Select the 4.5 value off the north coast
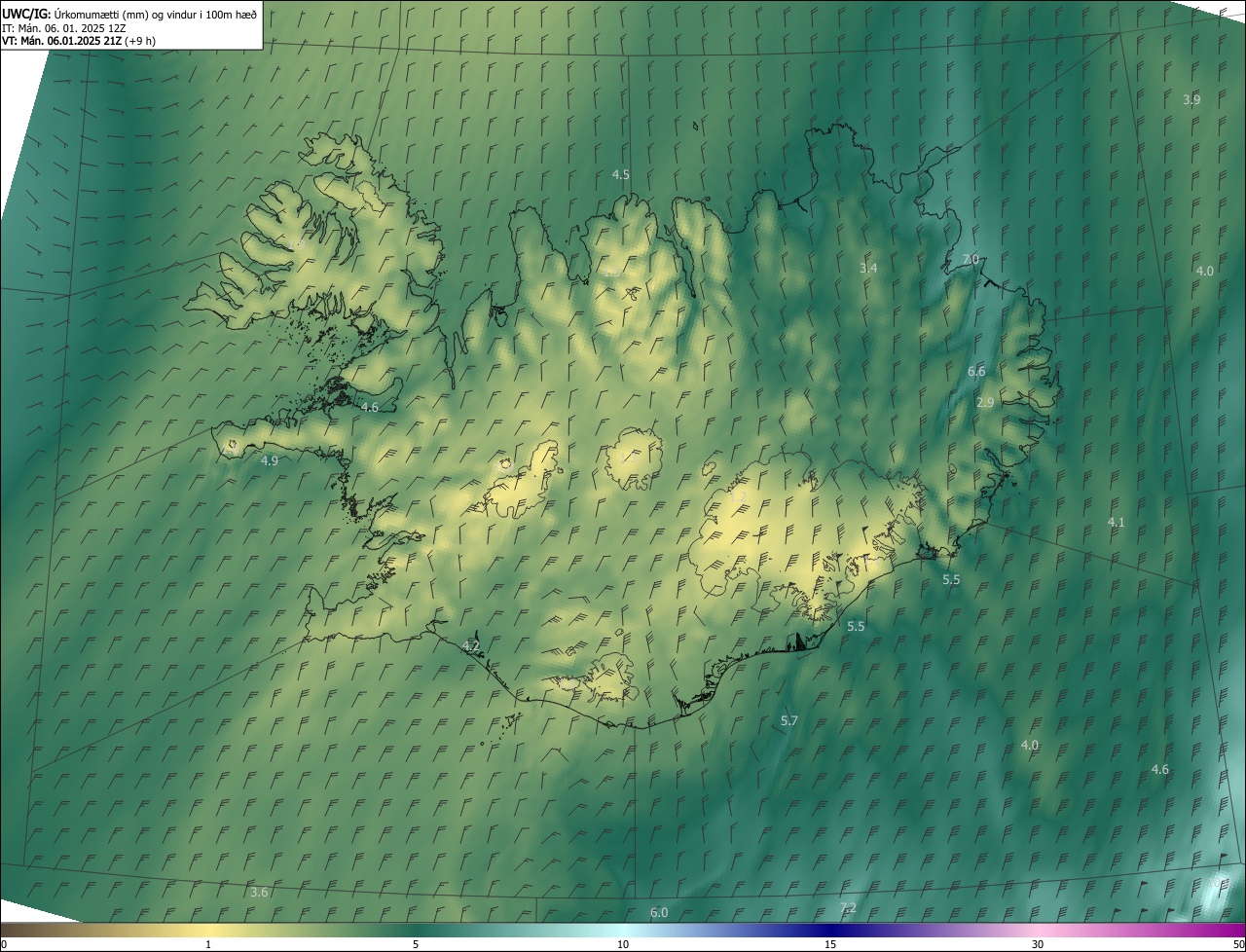Image resolution: width=1246 pixels, height=952 pixels. click(x=620, y=174)
